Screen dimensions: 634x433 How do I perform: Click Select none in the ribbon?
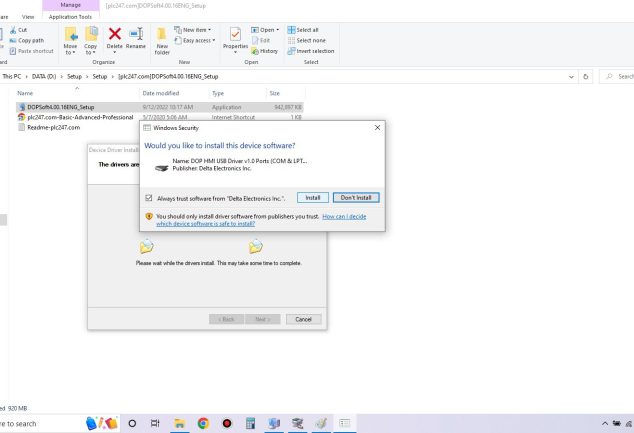(x=307, y=40)
